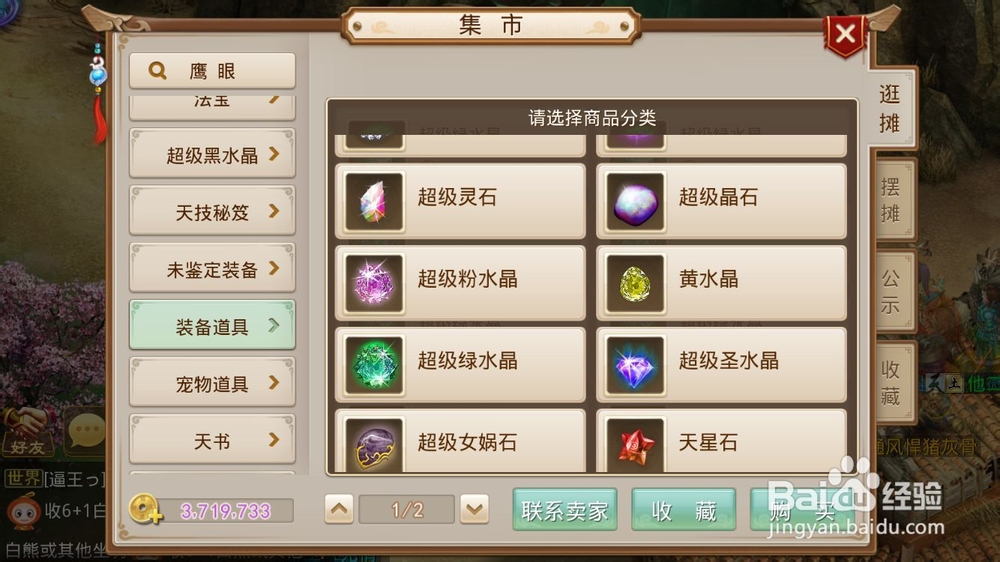The width and height of the screenshot is (1000, 562).
Task: Expand the 超级黑水晶 category
Action: [212, 154]
